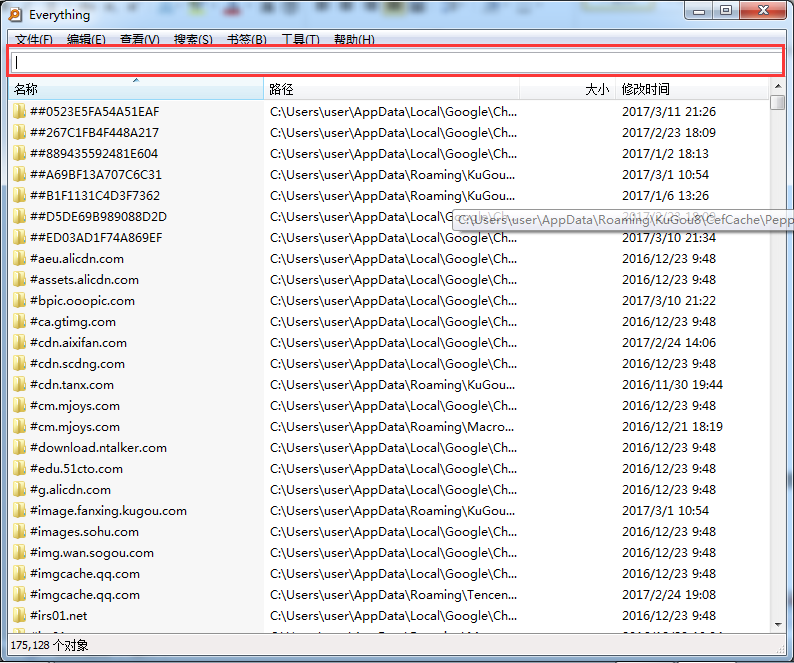The image size is (794, 663).
Task: Select folder icon of ##ED03AD1F74A869EF
Action: click(x=19, y=238)
